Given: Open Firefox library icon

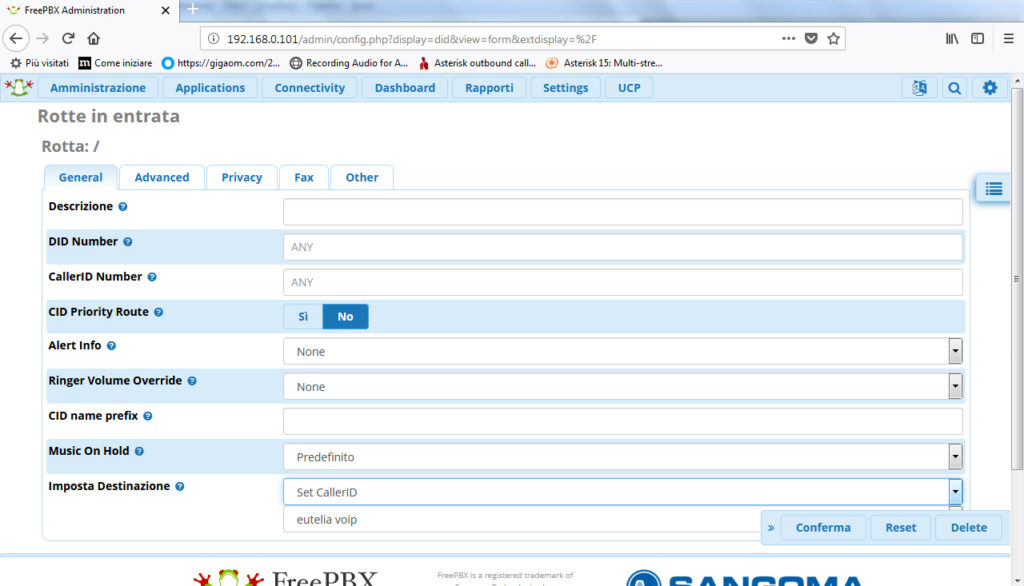Looking at the screenshot, I should click(952, 39).
